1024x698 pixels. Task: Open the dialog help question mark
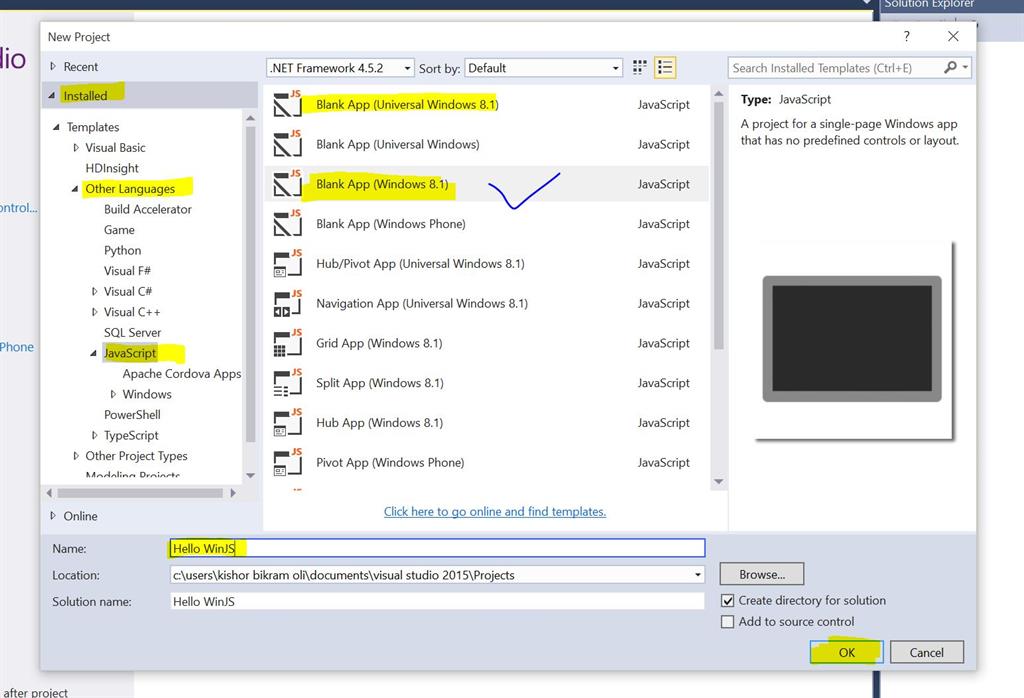(x=906, y=37)
